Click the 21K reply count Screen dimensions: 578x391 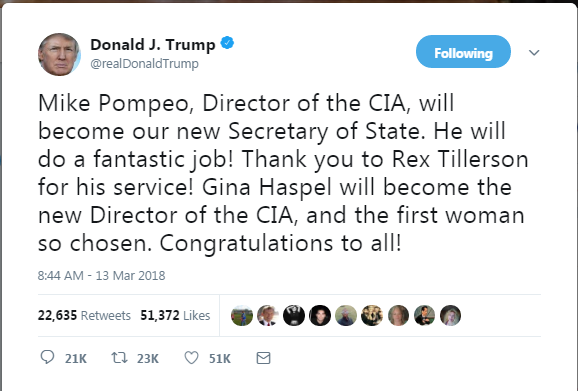pyautogui.click(x=76, y=359)
